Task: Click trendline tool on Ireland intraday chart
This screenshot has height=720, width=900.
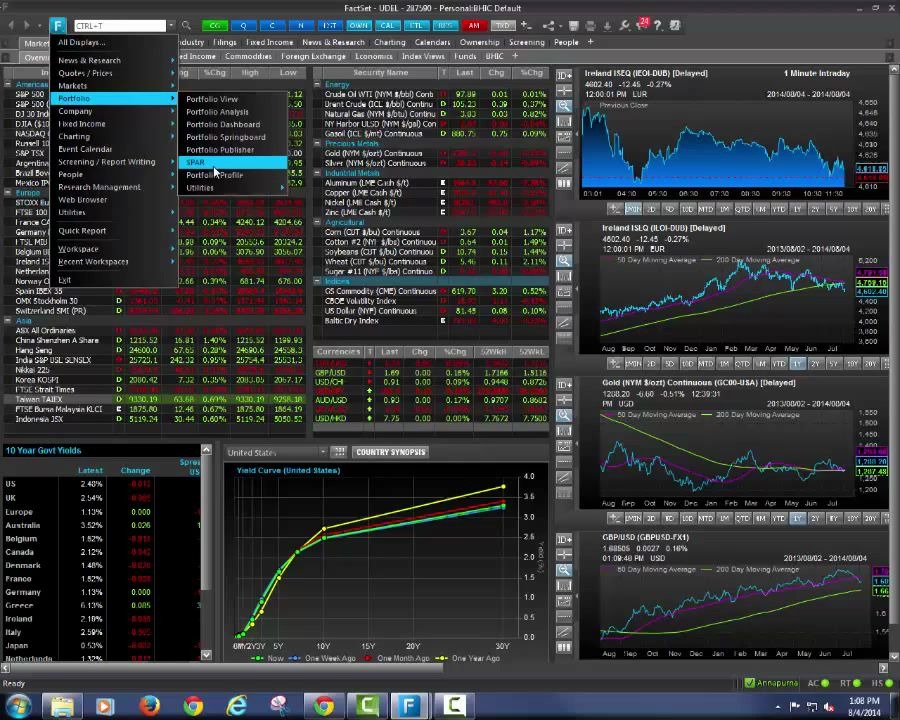Action: pos(564,168)
